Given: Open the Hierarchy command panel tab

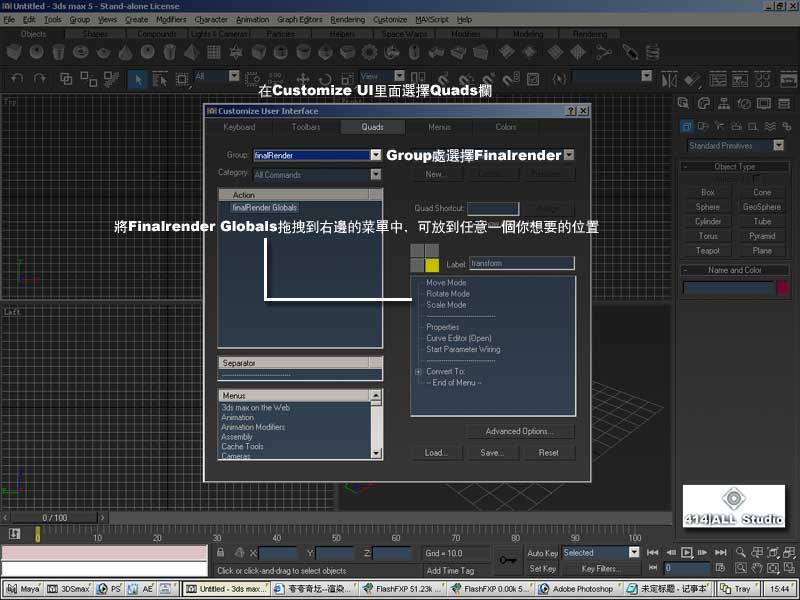Looking at the screenshot, I should point(723,104).
